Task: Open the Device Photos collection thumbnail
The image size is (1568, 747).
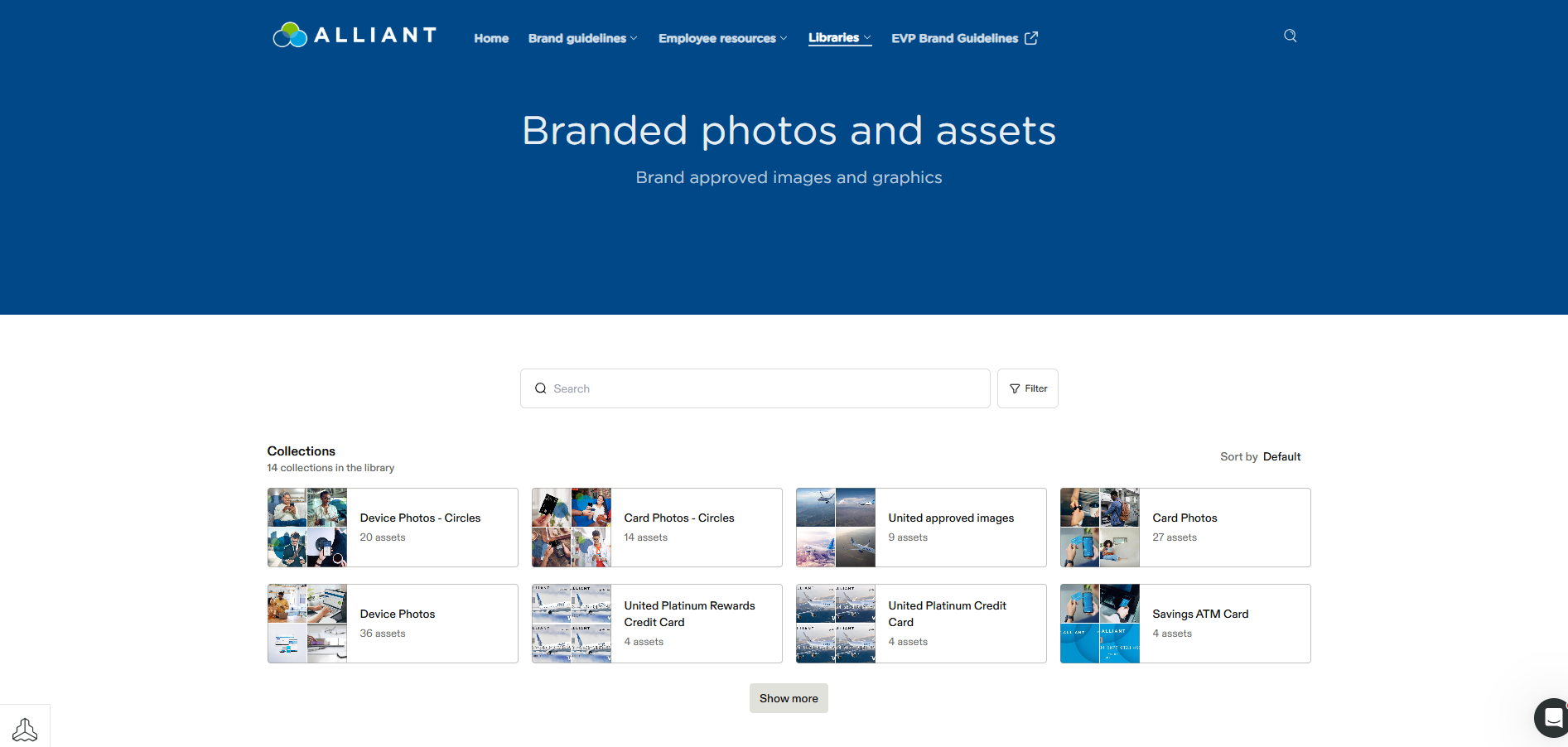Action: click(307, 624)
